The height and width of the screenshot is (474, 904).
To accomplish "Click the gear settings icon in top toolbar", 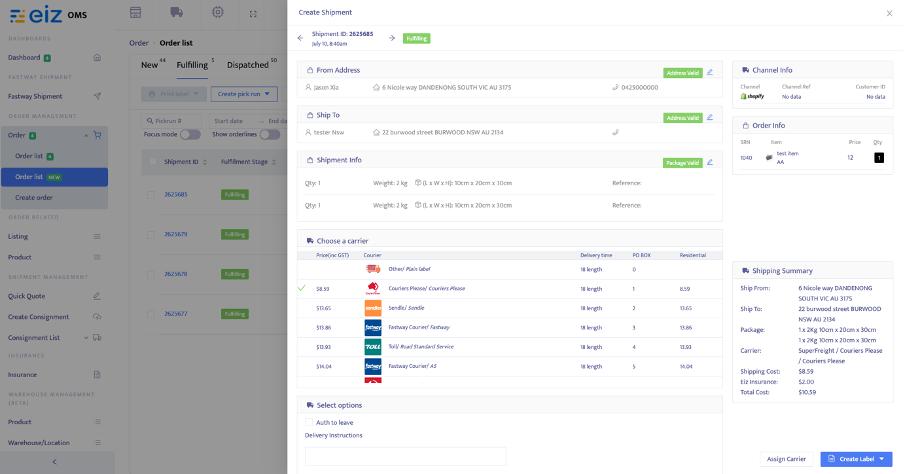I will click(x=217, y=12).
